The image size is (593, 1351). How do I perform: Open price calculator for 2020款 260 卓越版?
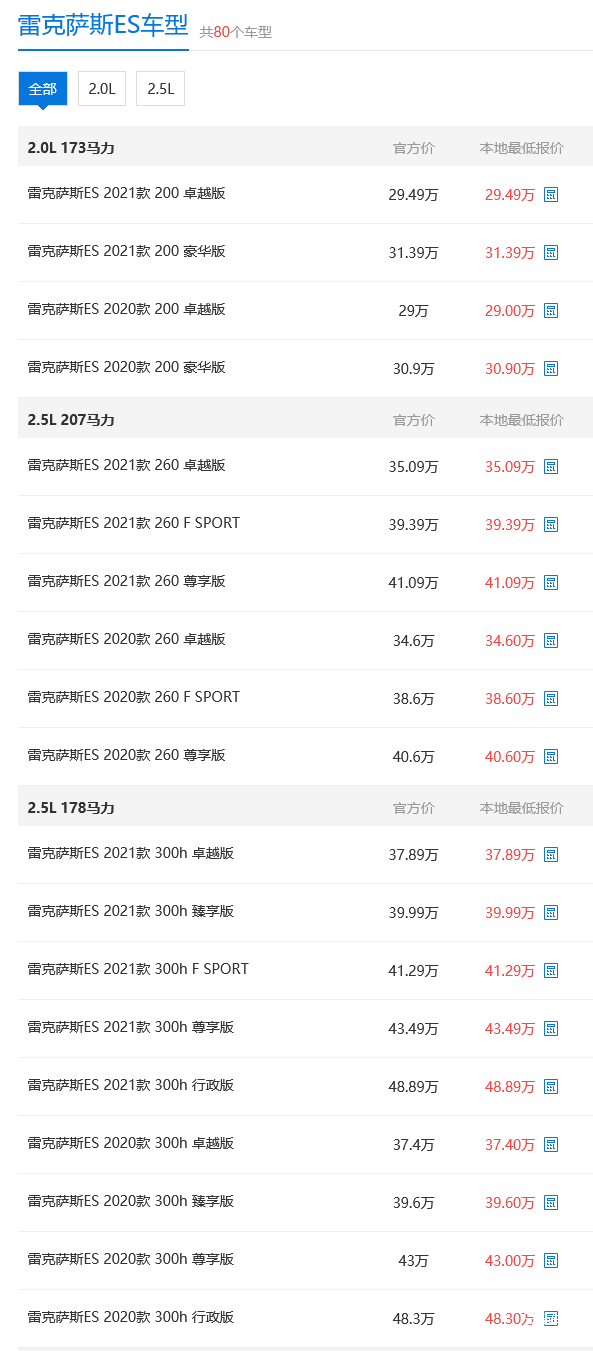(551, 640)
